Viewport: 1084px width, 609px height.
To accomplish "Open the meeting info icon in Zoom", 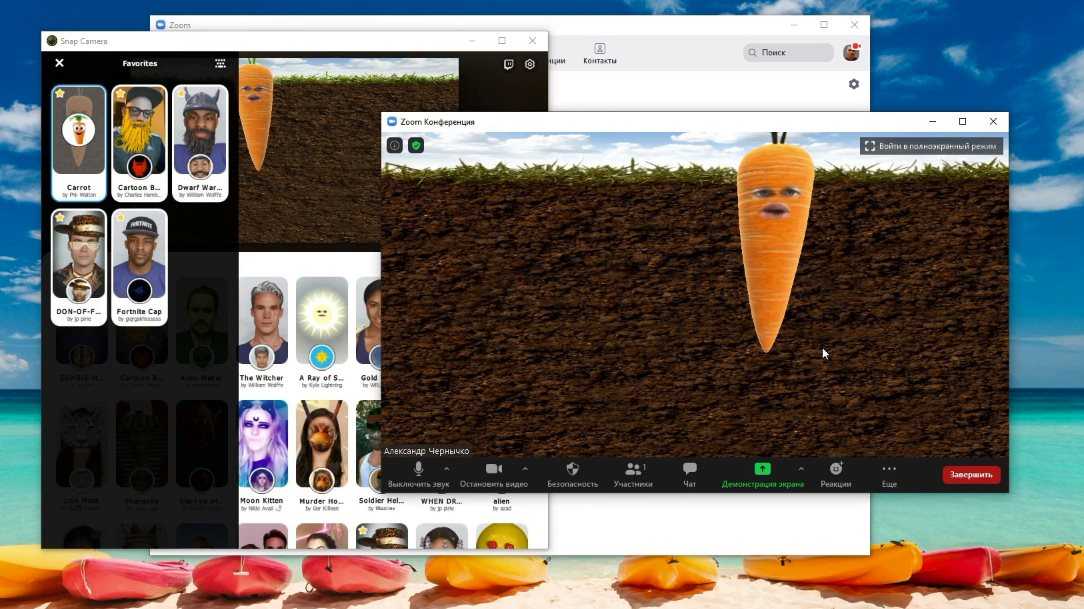I will pos(395,146).
